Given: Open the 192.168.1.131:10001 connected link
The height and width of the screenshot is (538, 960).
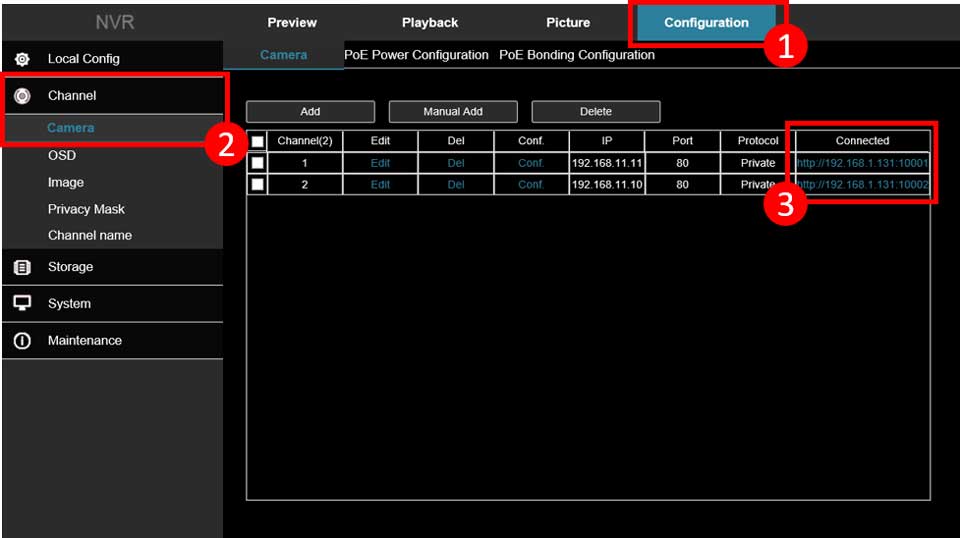Looking at the screenshot, I should pyautogui.click(x=862, y=162).
